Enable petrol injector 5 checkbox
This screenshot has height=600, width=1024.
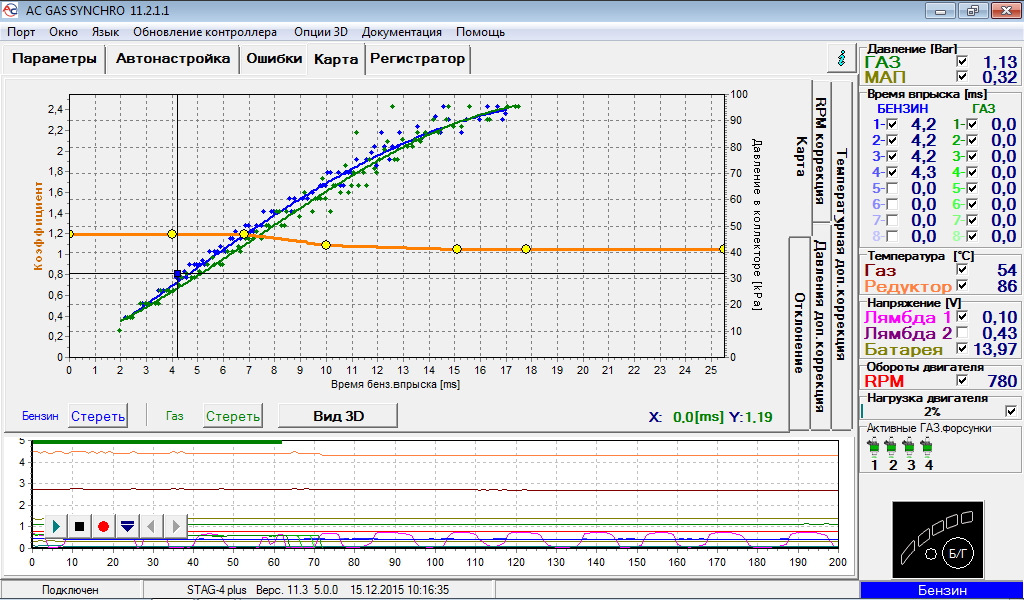pyautogui.click(x=892, y=188)
